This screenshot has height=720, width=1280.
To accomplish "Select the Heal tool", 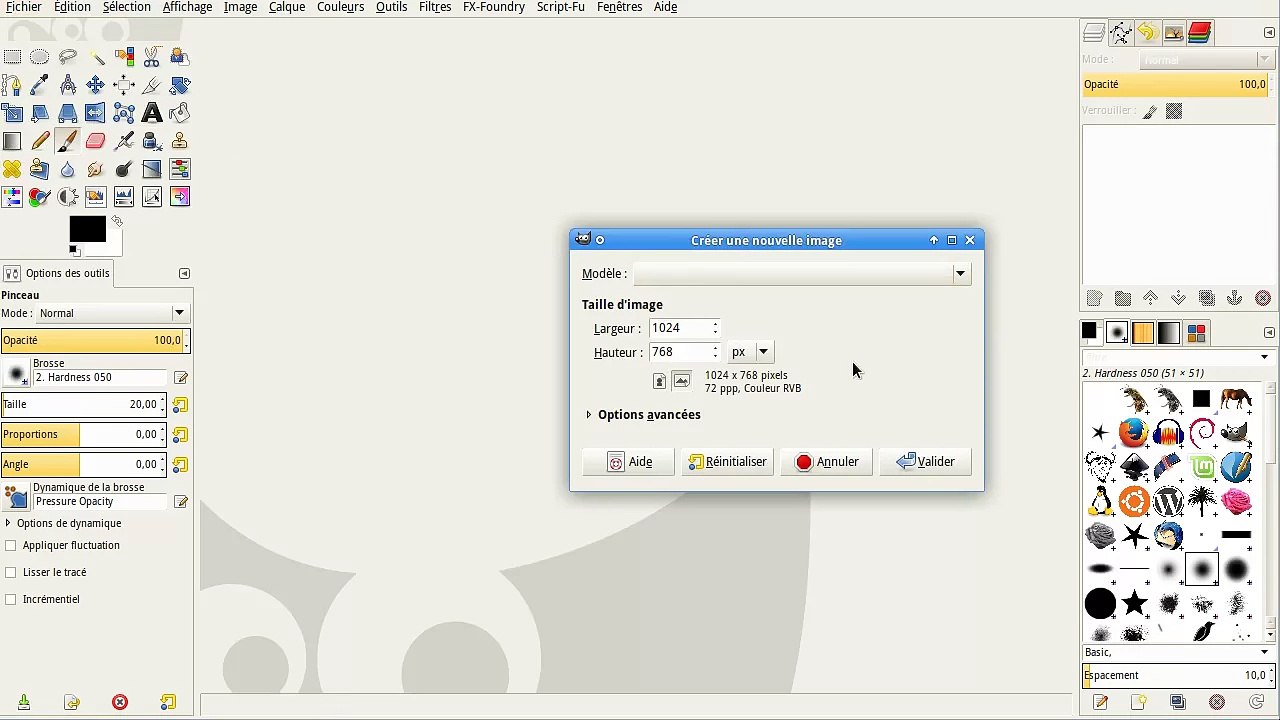I will [x=12, y=169].
